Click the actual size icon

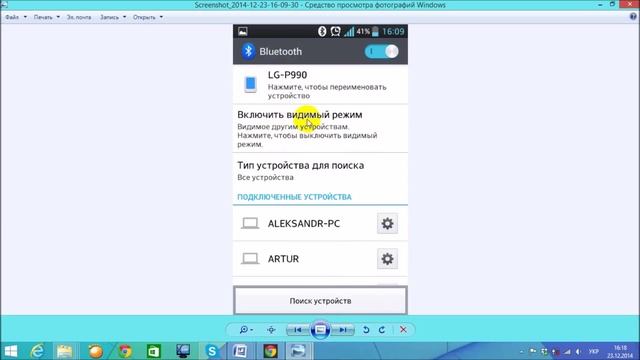(271, 329)
